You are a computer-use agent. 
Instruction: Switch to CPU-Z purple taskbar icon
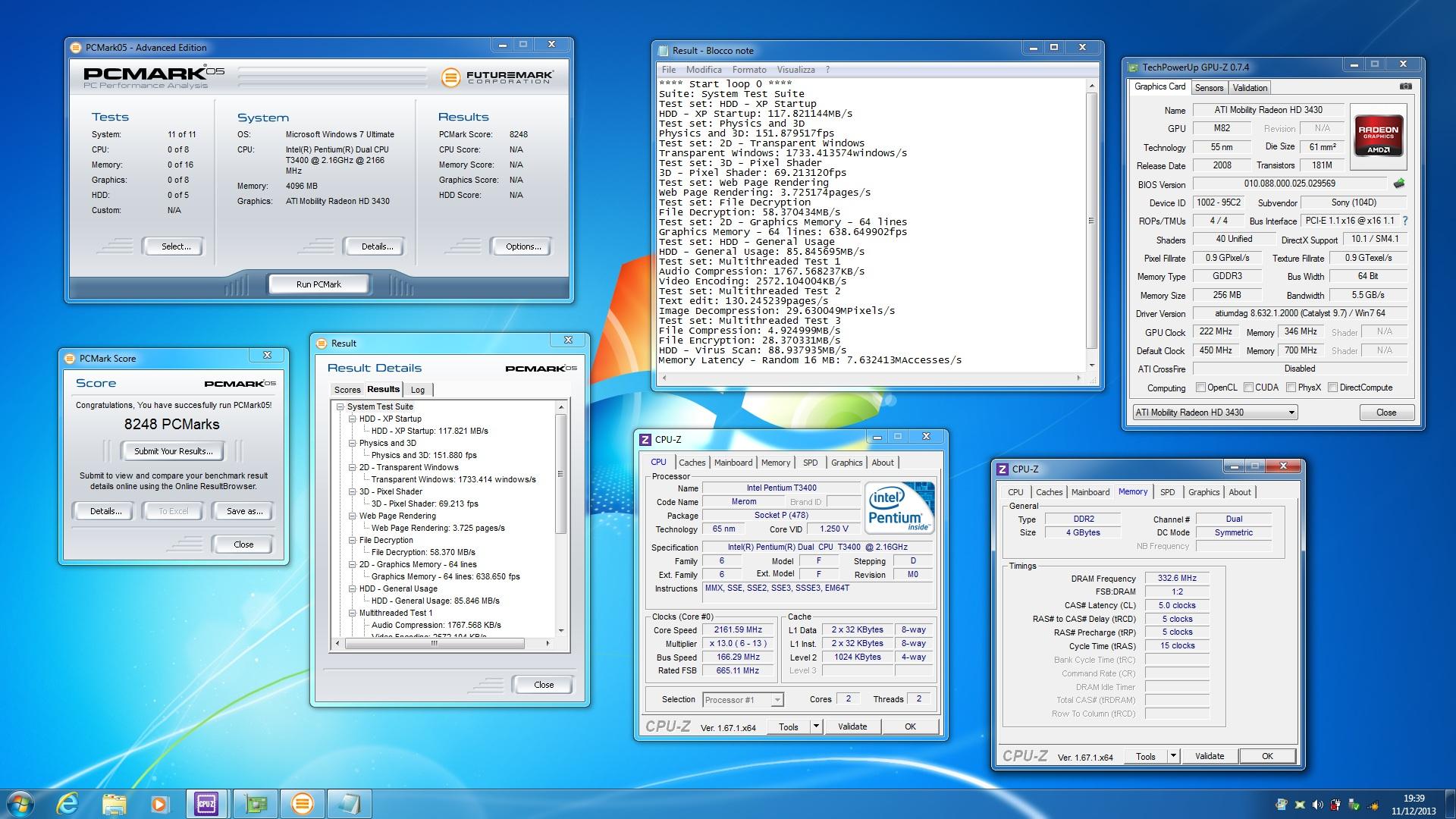click(x=206, y=803)
